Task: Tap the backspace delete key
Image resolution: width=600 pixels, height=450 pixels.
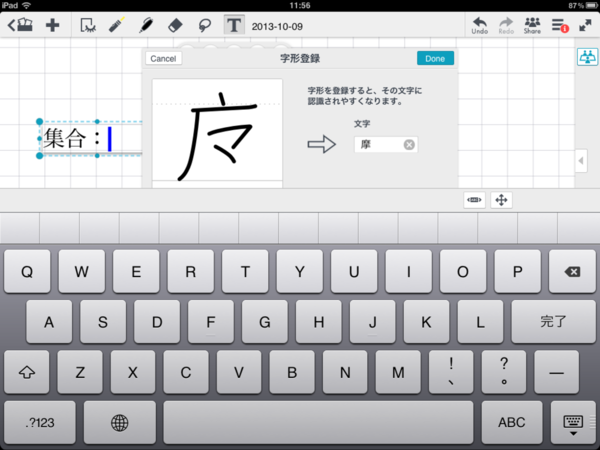Action: (572, 272)
